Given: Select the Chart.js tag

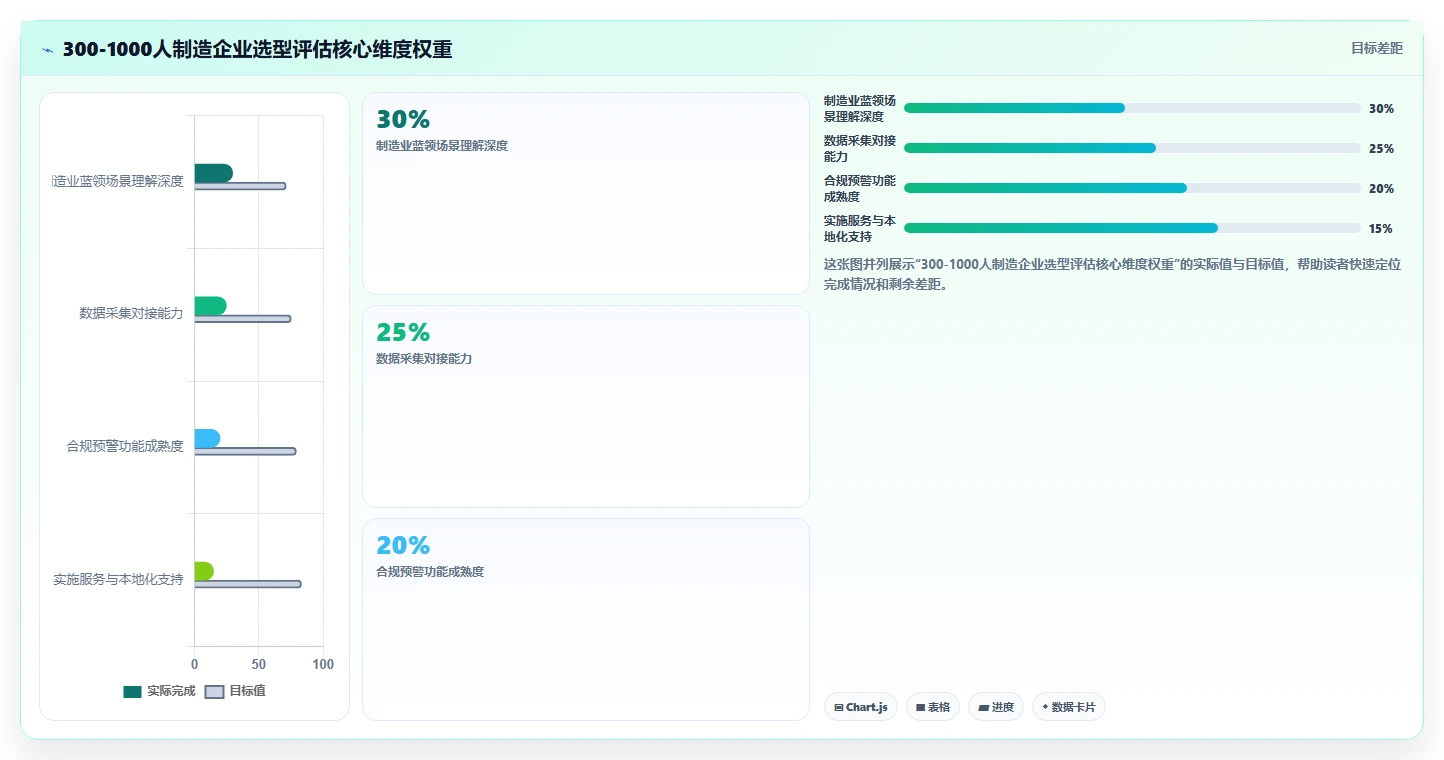Looking at the screenshot, I should [861, 707].
